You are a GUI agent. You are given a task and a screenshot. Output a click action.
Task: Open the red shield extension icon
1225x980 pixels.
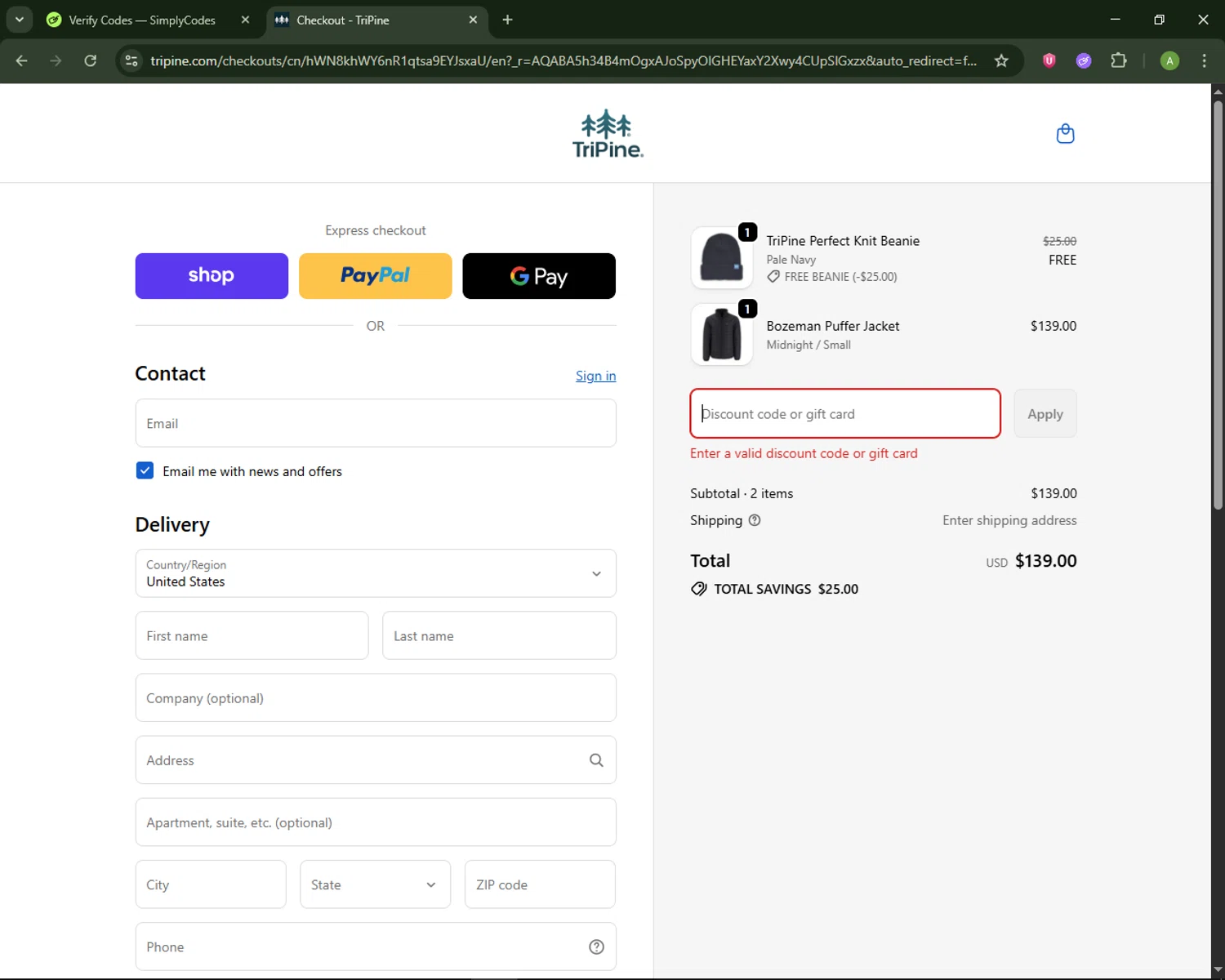pos(1049,60)
